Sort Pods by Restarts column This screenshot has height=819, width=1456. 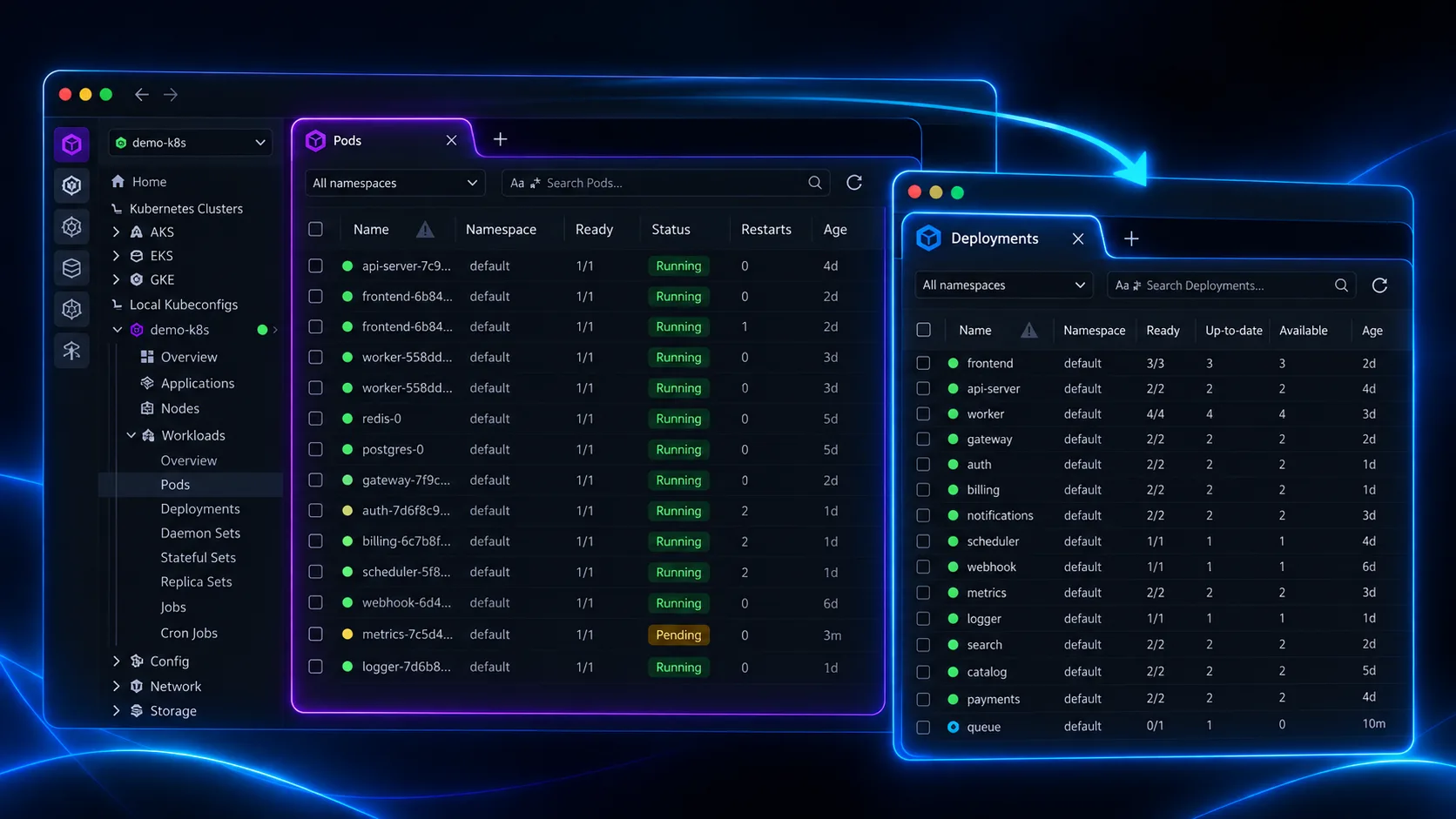pyautogui.click(x=766, y=230)
